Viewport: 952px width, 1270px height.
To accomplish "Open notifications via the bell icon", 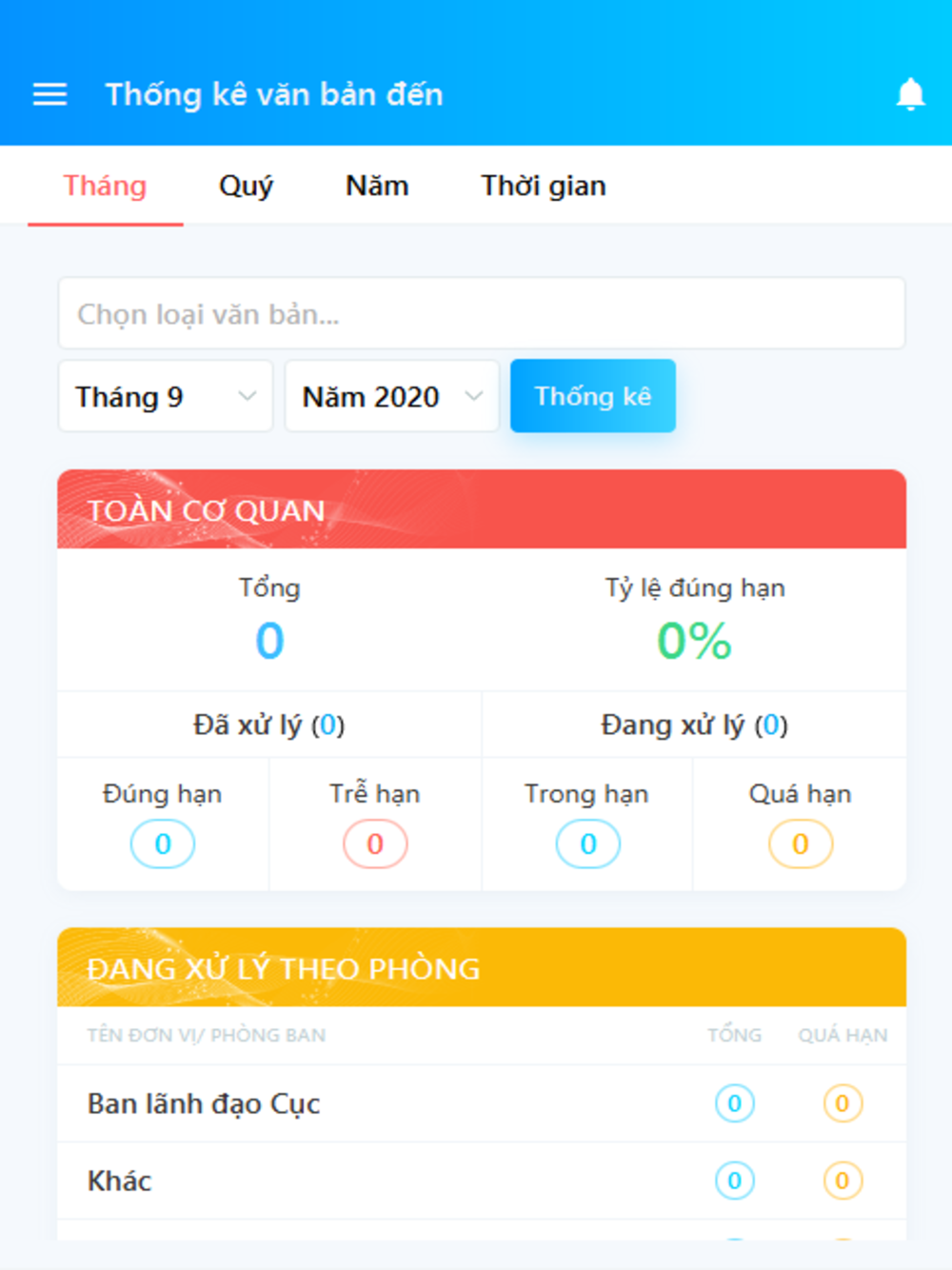I will tap(910, 94).
